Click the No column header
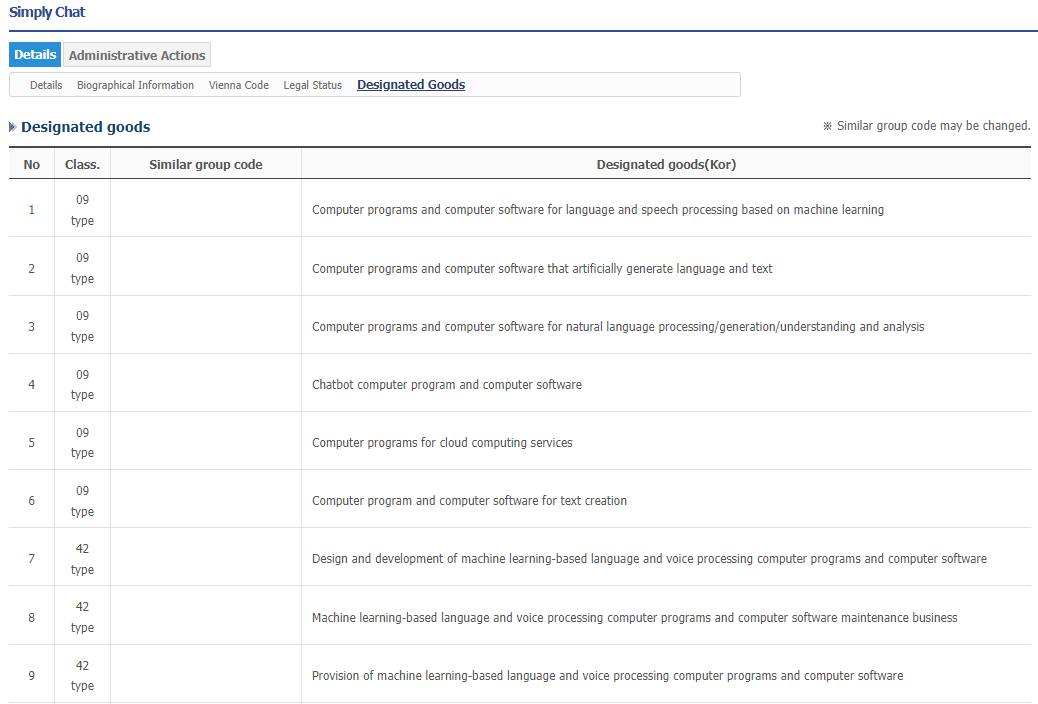This screenshot has width=1038, height=704. pos(32,164)
